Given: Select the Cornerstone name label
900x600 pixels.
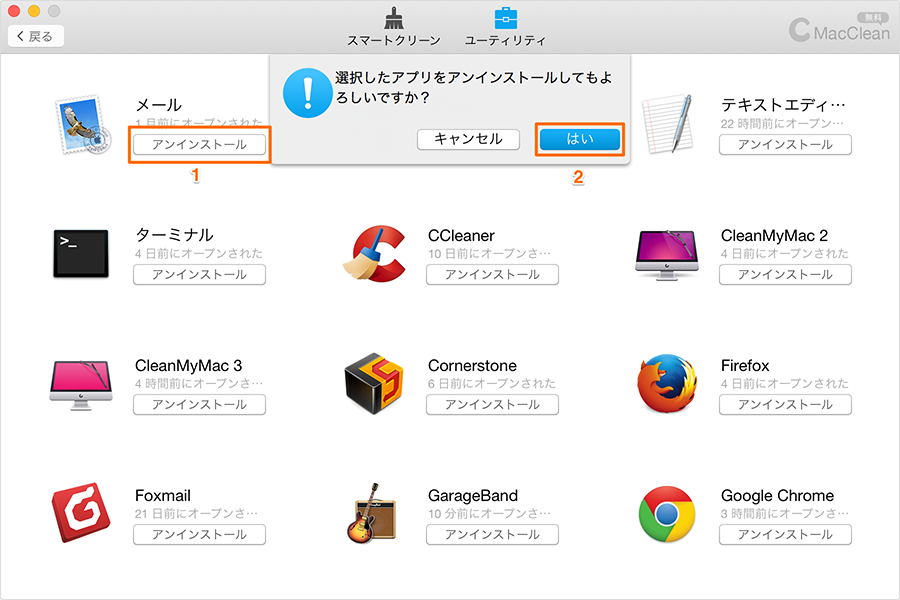Looking at the screenshot, I should coord(472,366).
